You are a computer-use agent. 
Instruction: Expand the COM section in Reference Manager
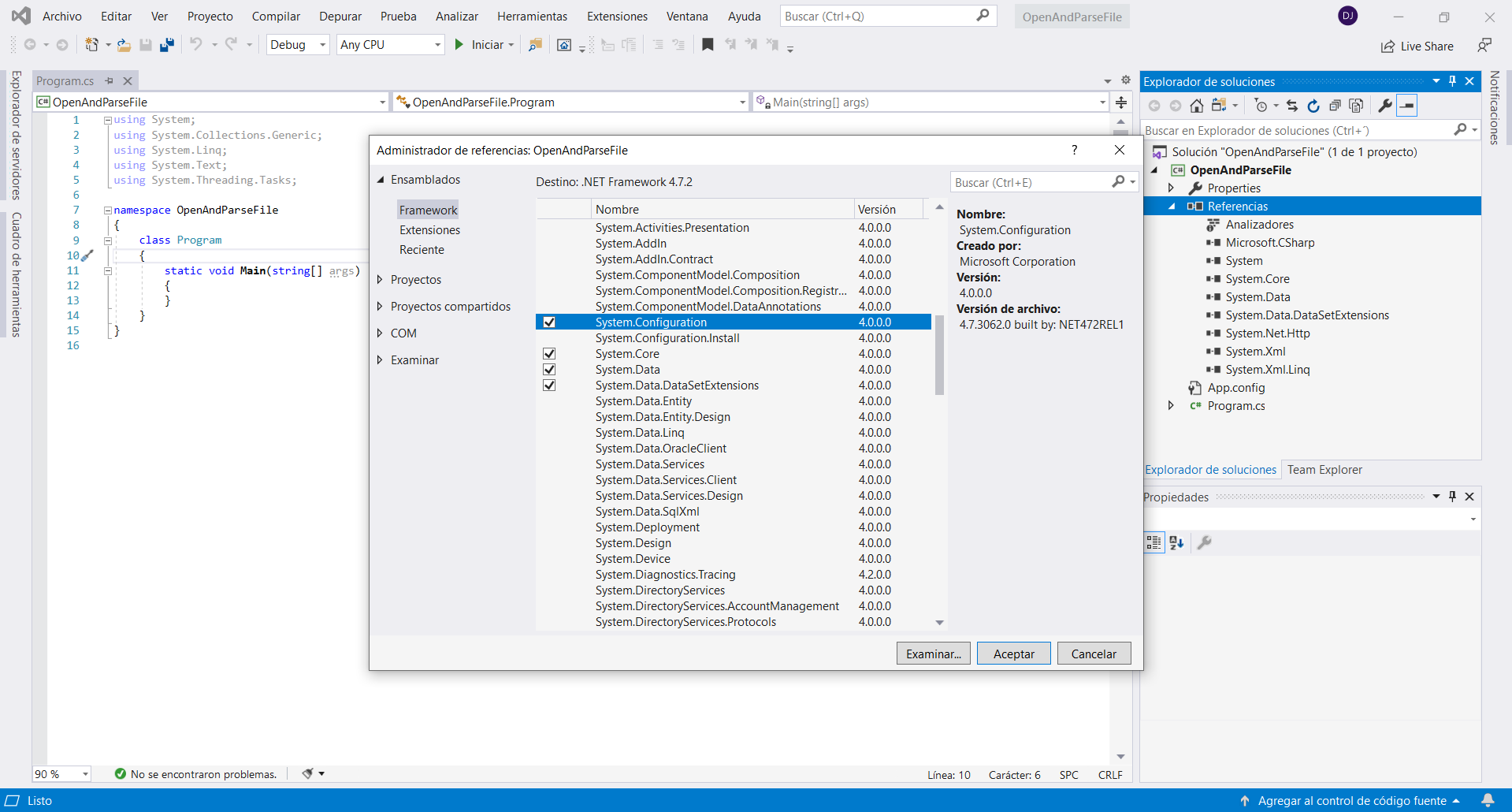(381, 333)
